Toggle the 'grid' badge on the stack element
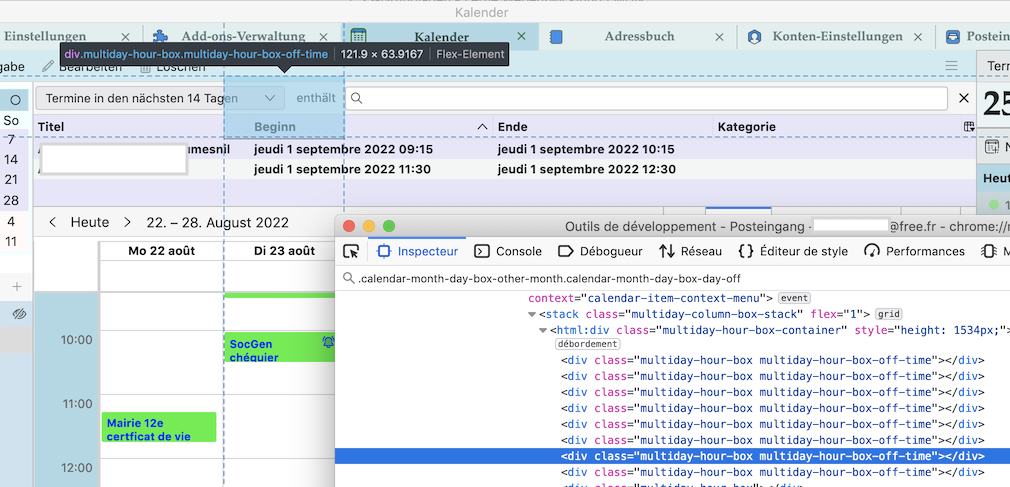This screenshot has height=487, width=1010. [x=888, y=313]
